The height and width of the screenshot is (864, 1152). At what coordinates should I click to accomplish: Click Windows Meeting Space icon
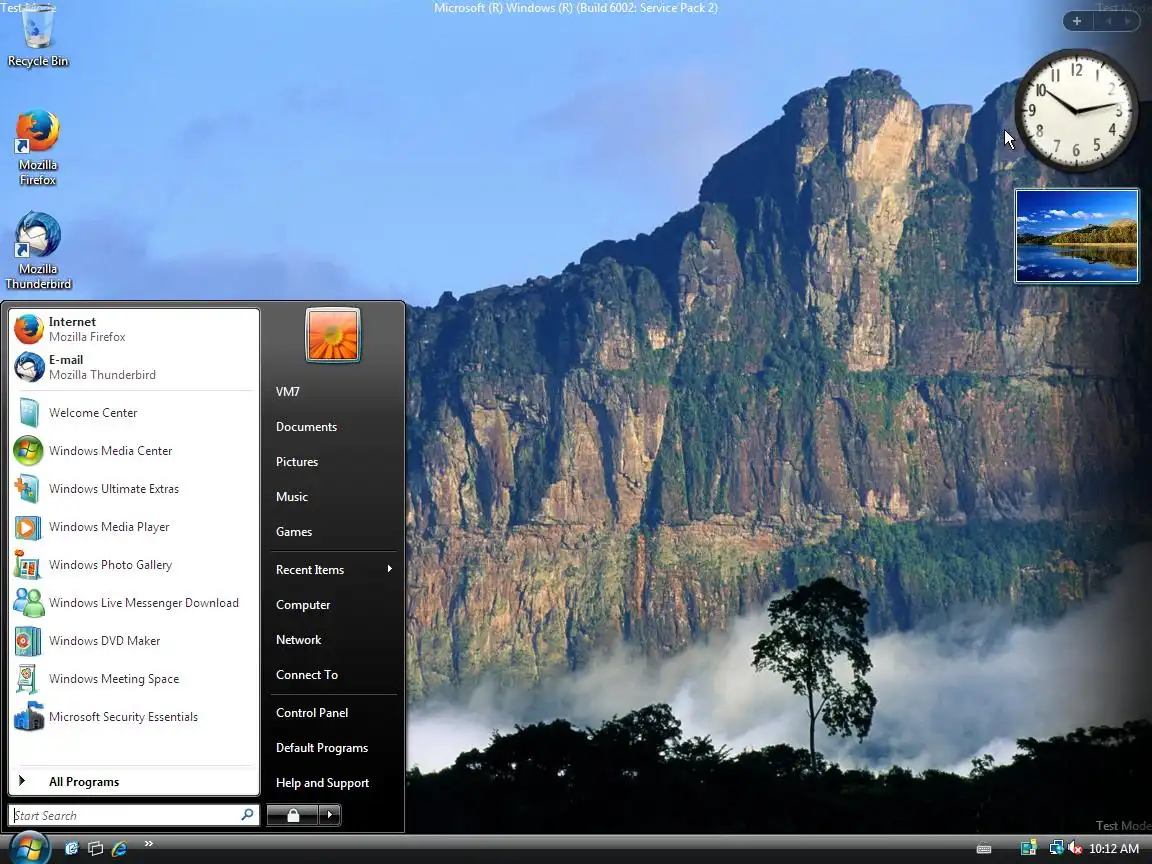(x=27, y=680)
